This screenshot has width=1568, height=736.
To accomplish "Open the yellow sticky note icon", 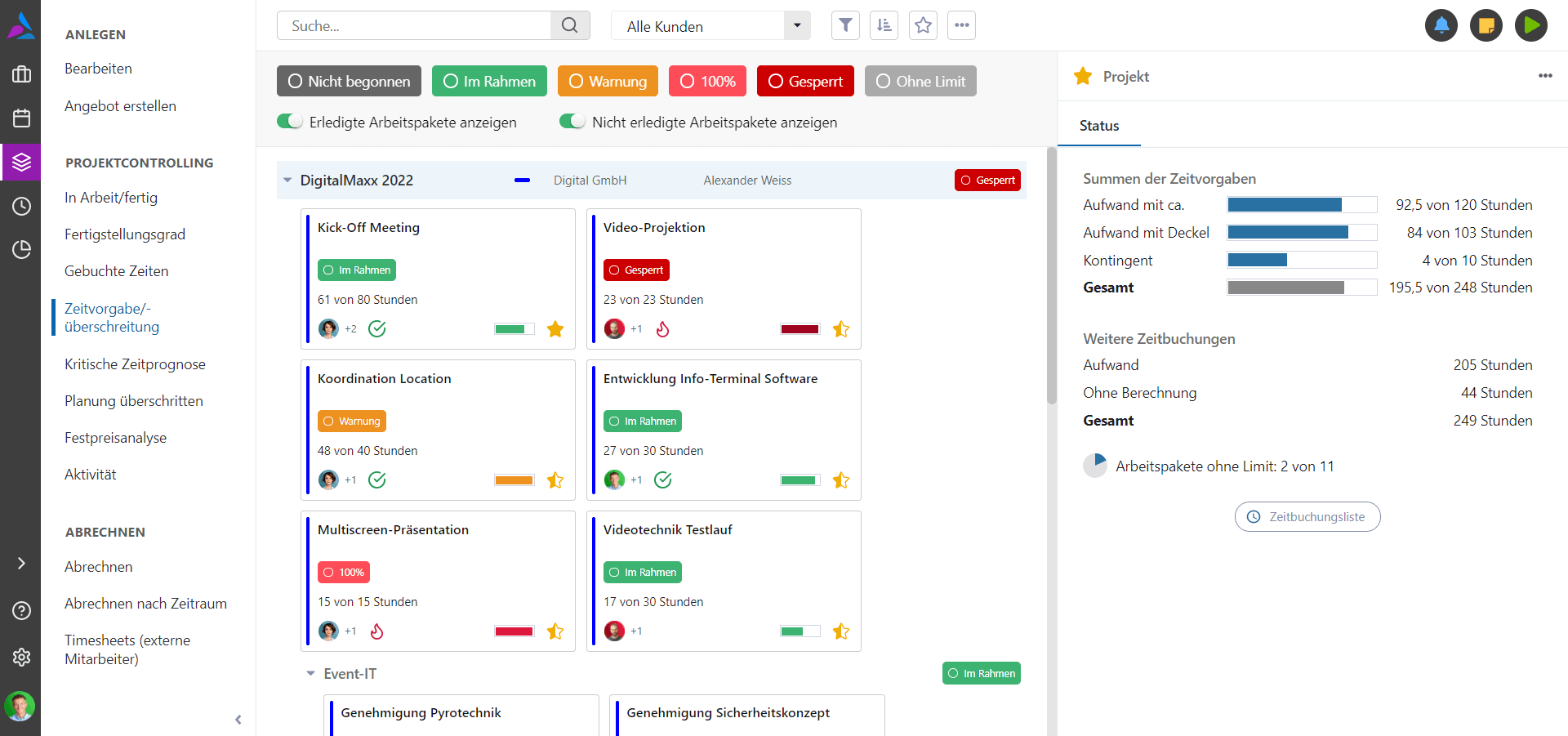I will [1486, 25].
